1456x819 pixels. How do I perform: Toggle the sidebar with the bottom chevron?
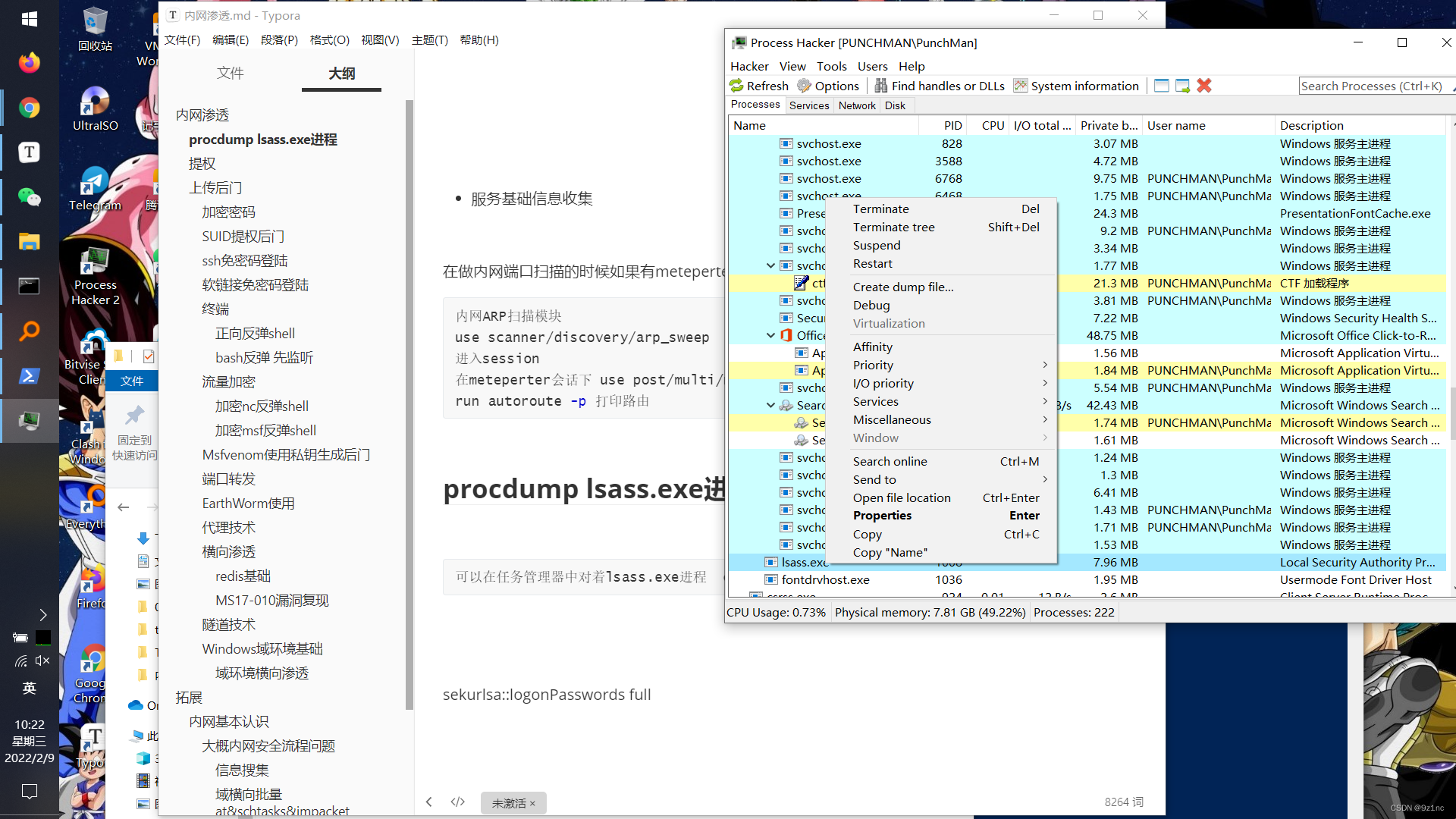point(429,802)
